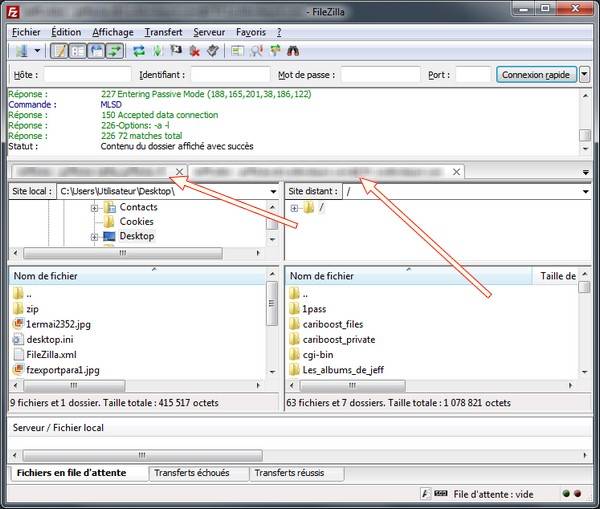Open file search with binoculars icon
The image size is (600, 509).
[x=293, y=51]
